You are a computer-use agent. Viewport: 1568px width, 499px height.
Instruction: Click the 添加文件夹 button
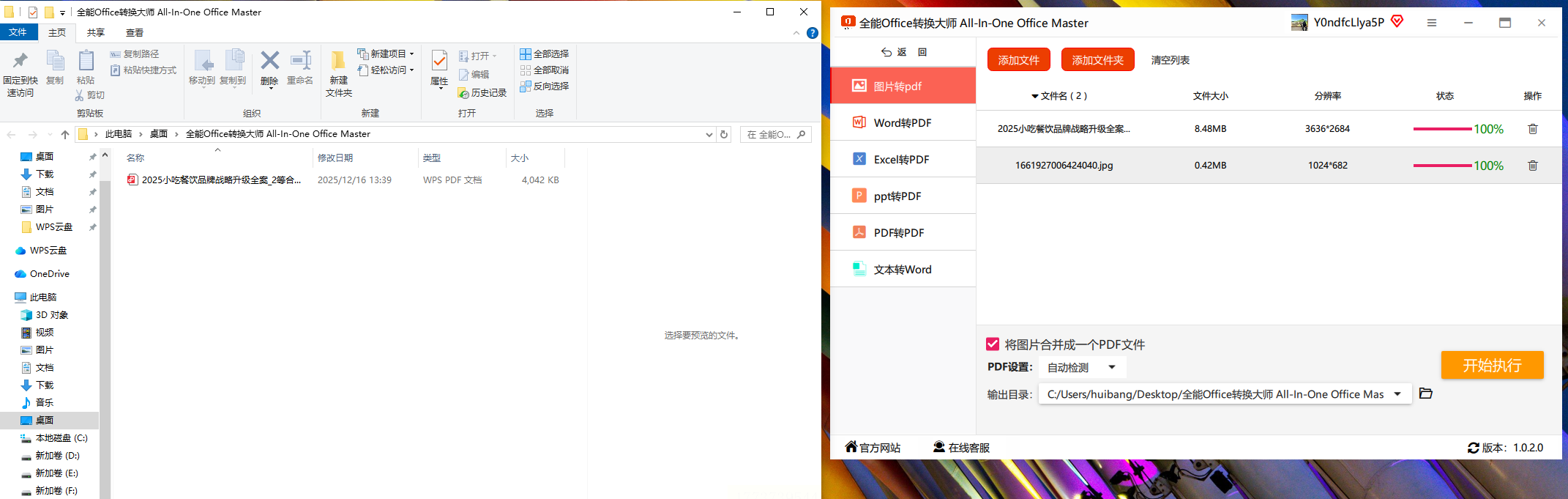(1097, 60)
